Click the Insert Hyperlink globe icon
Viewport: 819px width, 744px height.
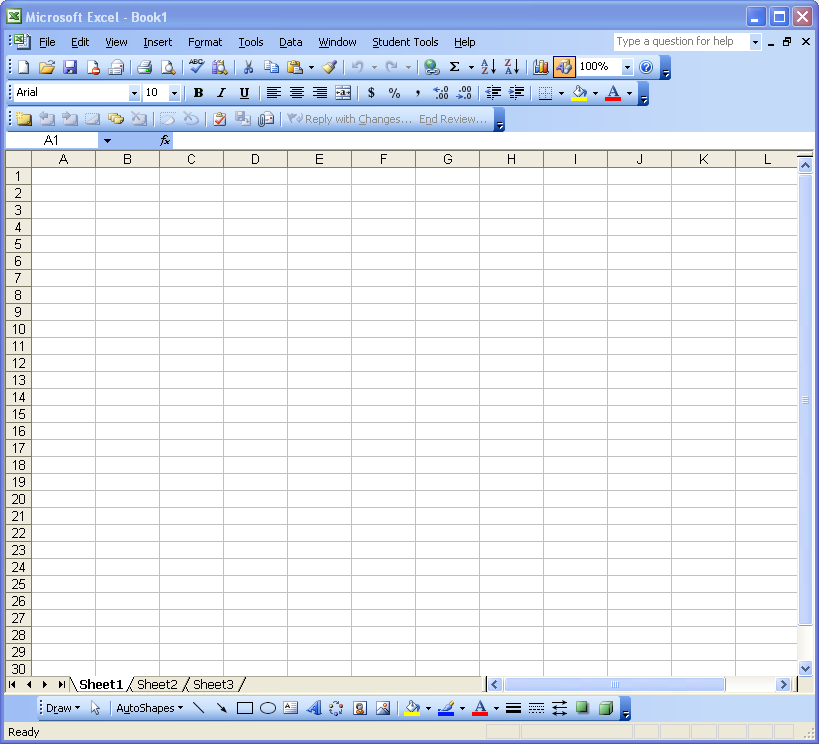431,67
